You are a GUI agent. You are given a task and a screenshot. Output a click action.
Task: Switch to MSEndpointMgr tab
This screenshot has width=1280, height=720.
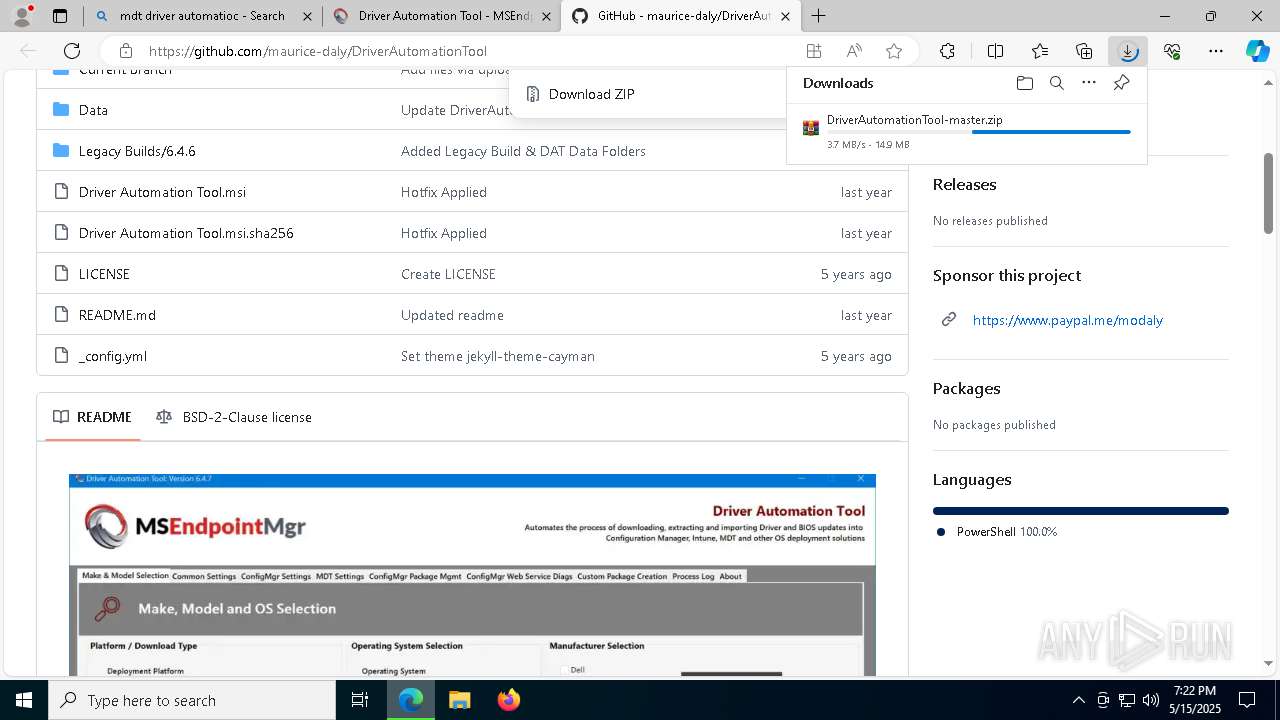(x=441, y=16)
